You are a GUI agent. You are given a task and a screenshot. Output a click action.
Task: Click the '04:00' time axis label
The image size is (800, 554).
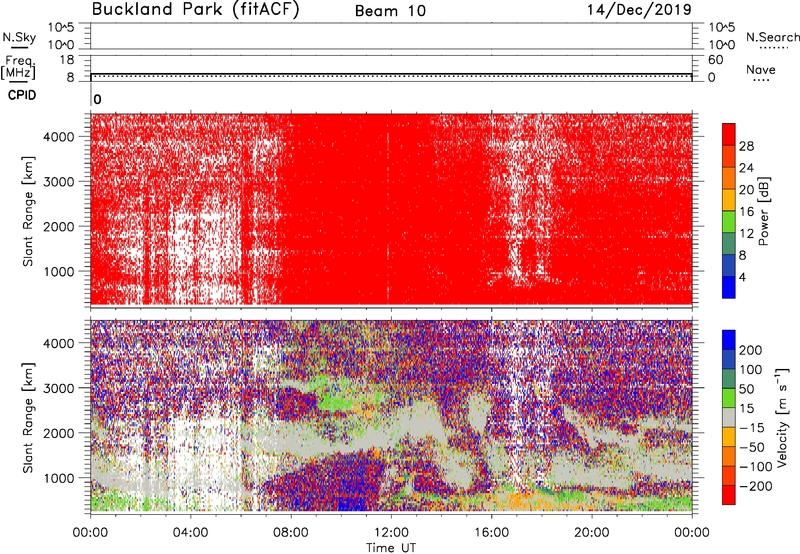coord(190,533)
